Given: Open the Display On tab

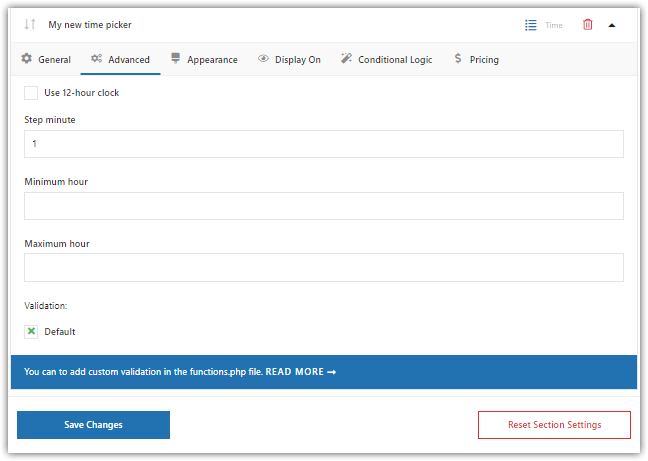Looking at the screenshot, I should 289,59.
